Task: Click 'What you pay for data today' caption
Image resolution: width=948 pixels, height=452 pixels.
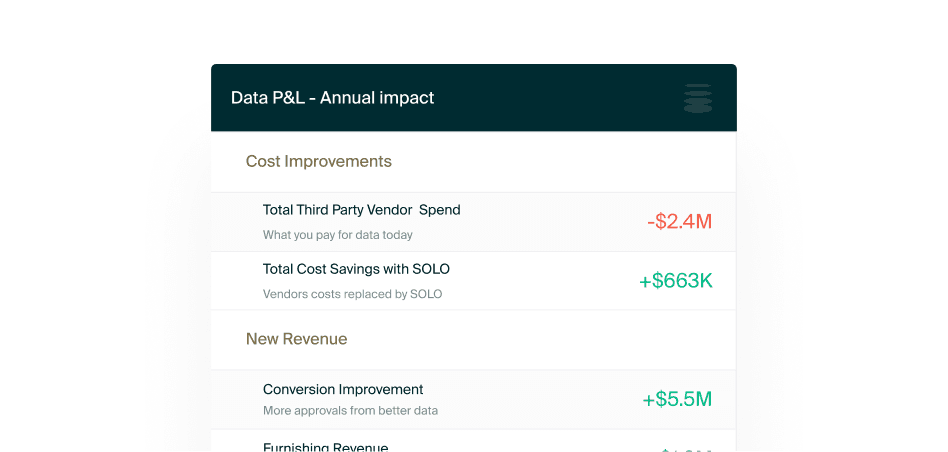Action: pyautogui.click(x=337, y=235)
